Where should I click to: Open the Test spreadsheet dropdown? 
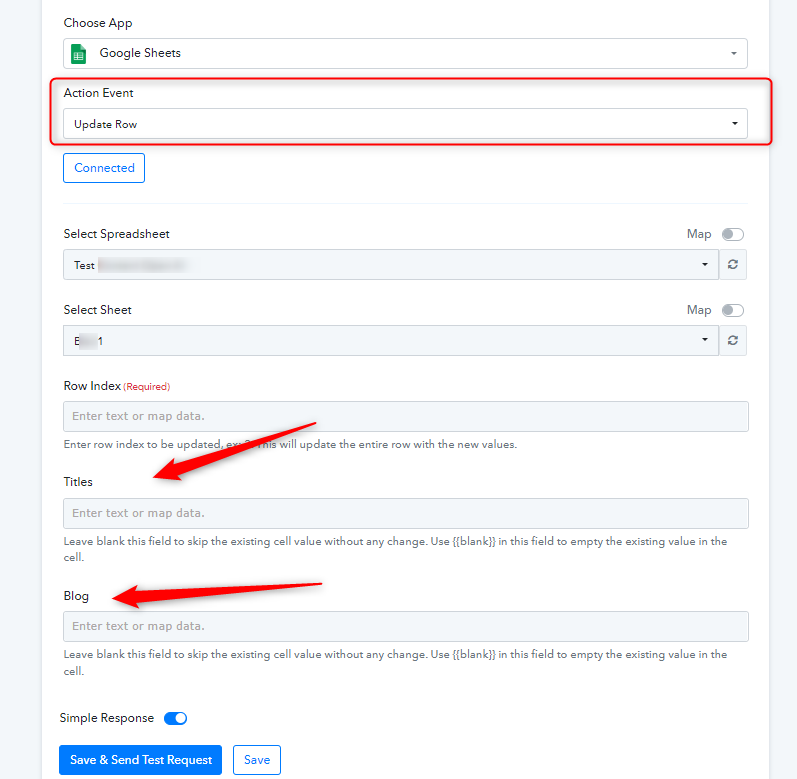coord(391,264)
